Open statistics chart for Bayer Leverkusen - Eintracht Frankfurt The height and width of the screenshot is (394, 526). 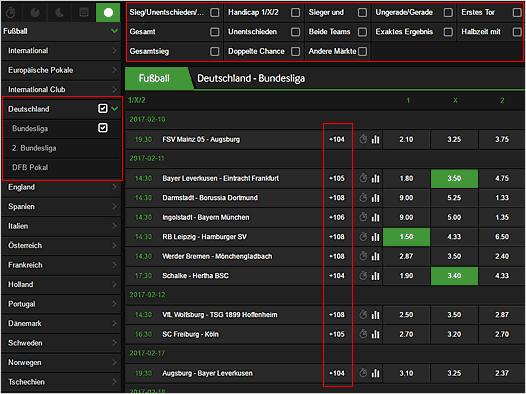375,178
